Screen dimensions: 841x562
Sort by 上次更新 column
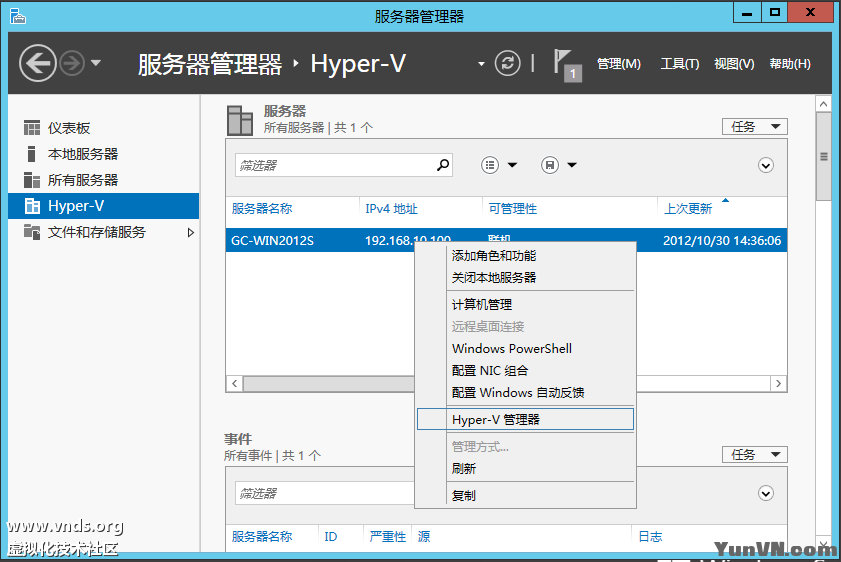tap(688, 209)
